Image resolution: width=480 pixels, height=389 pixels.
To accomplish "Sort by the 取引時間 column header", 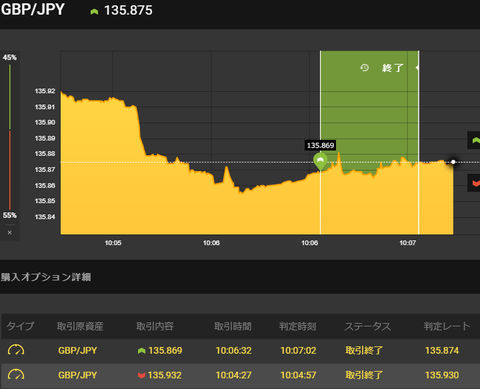I will coord(233,326).
